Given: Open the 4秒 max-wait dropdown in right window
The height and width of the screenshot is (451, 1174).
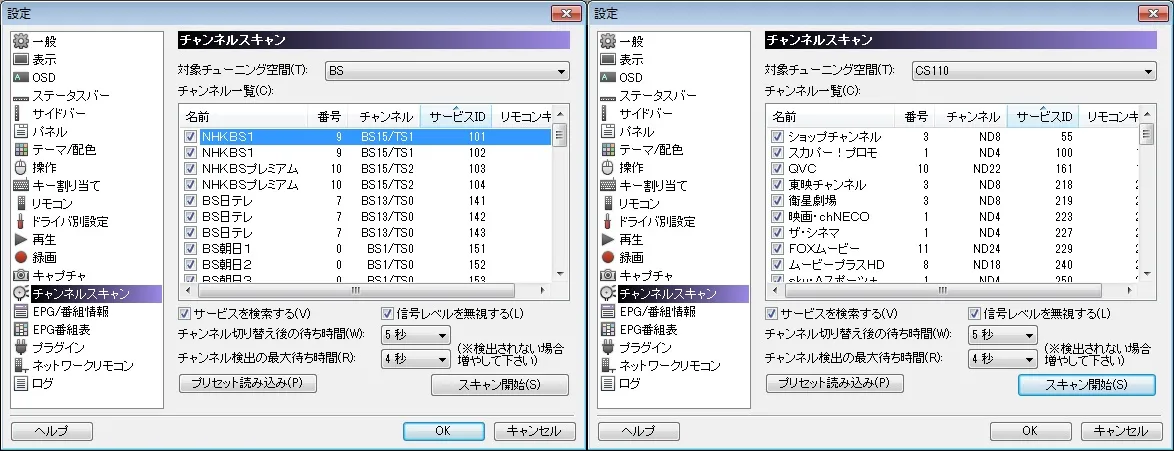Looking at the screenshot, I should point(1003,359).
